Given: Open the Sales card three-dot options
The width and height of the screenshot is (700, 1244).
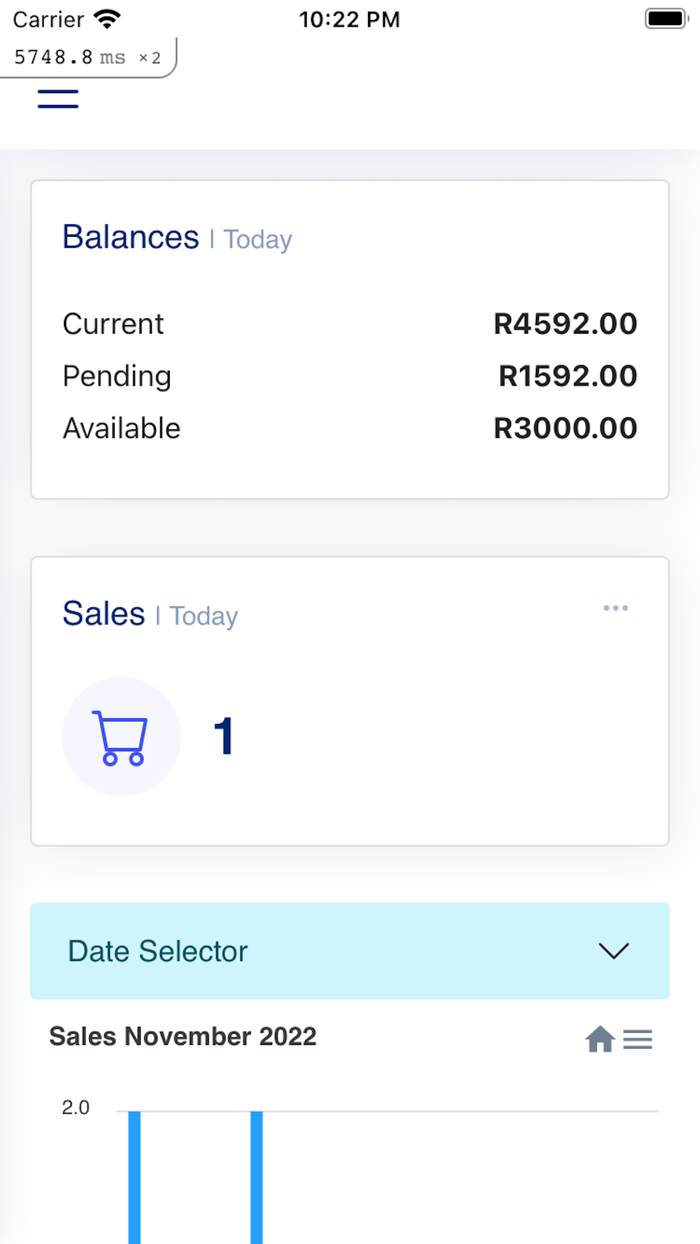Looking at the screenshot, I should tap(615, 608).
